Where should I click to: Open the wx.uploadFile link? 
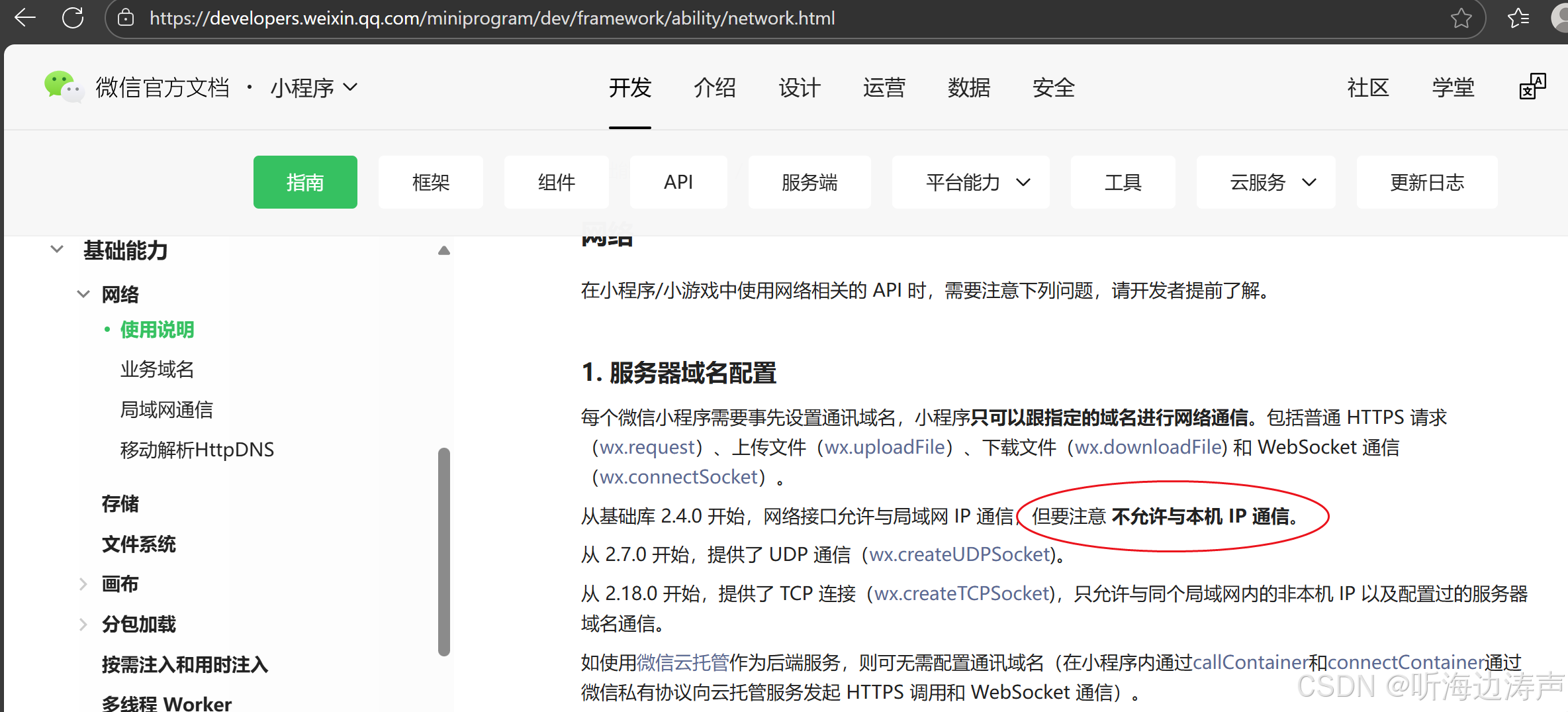(885, 447)
